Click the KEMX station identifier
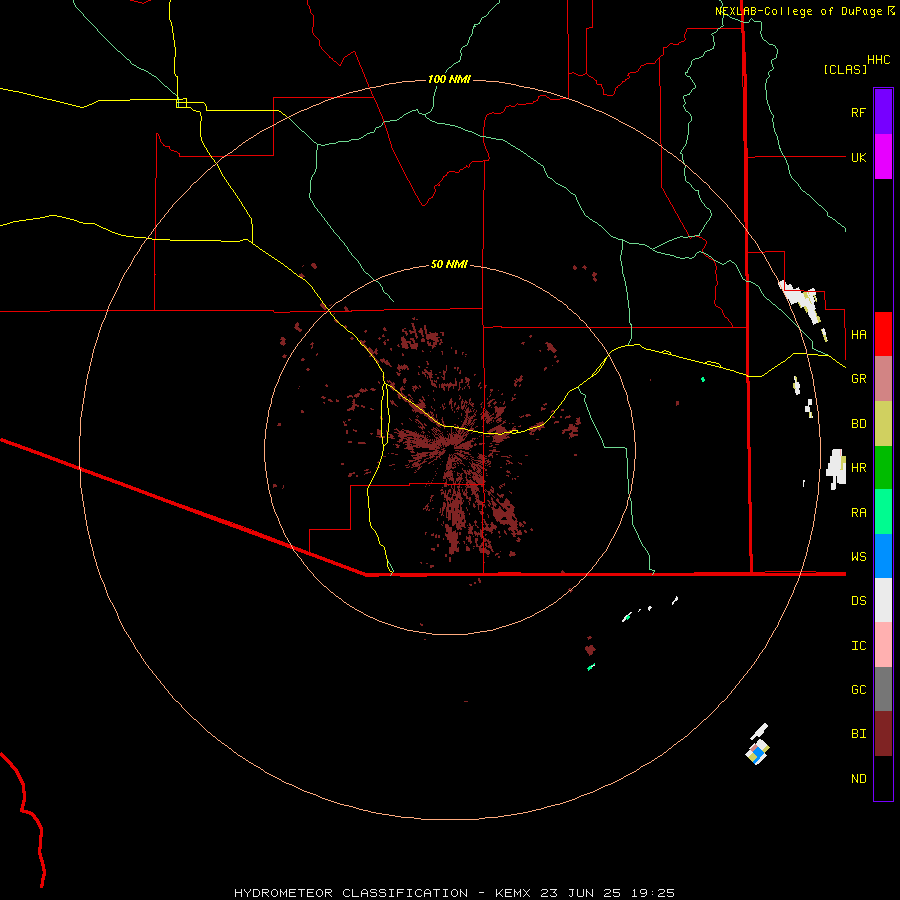This screenshot has height=900, width=900. click(x=513, y=893)
